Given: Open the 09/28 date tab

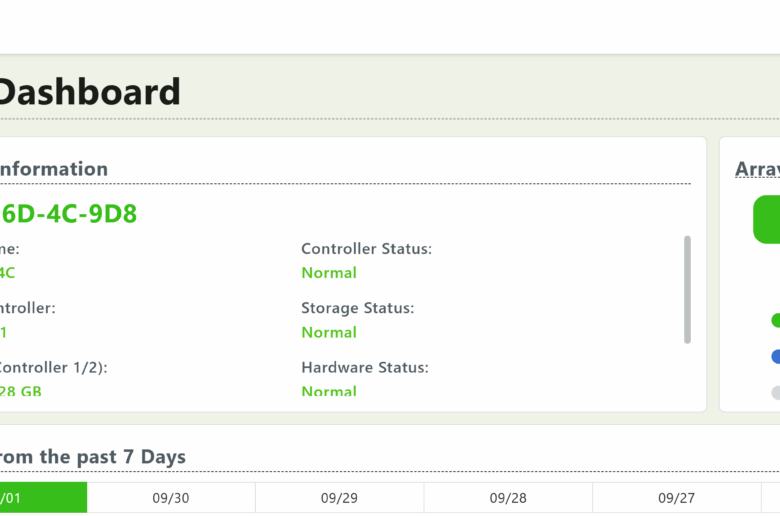Looking at the screenshot, I should (508, 498).
